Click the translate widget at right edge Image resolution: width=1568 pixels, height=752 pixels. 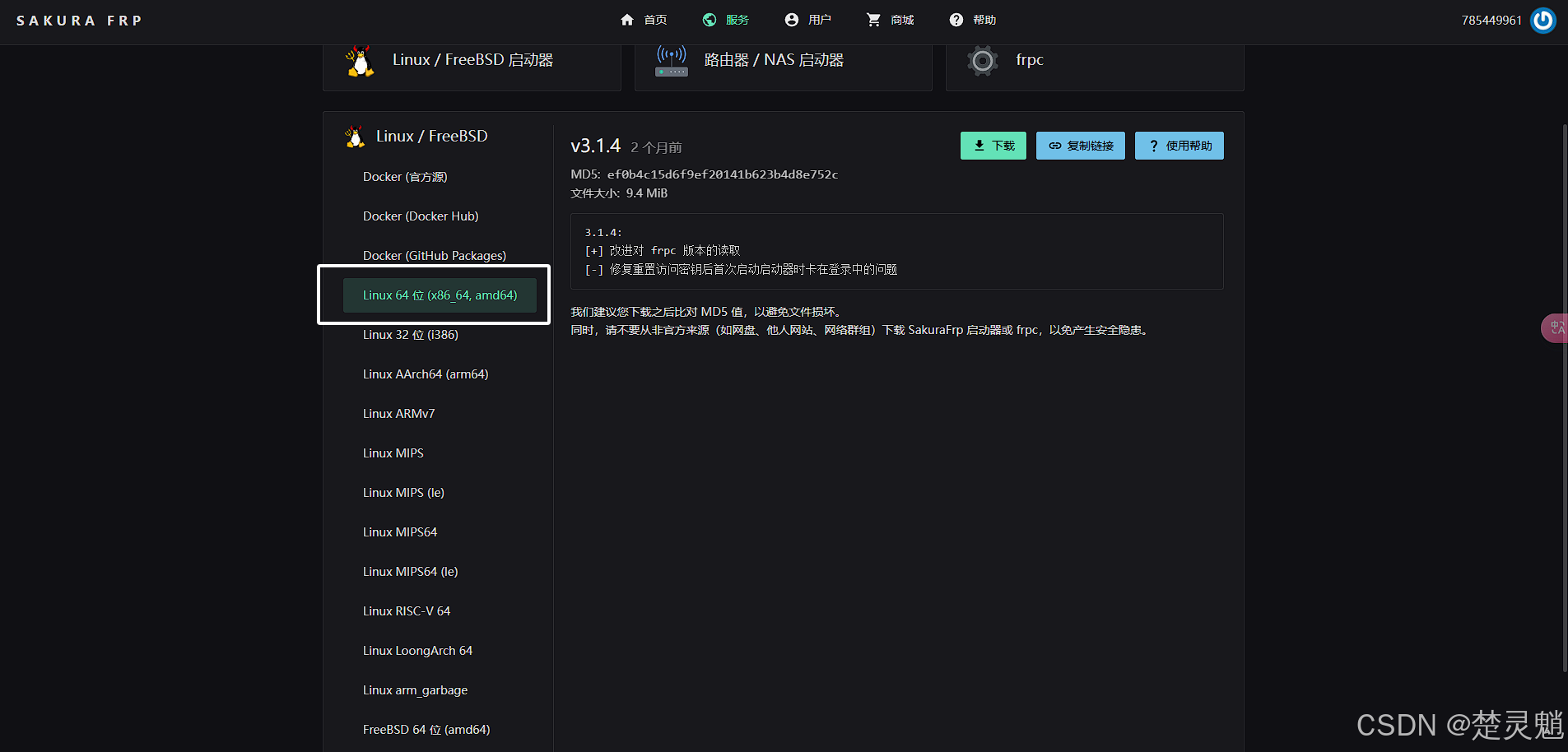pyautogui.click(x=1555, y=327)
